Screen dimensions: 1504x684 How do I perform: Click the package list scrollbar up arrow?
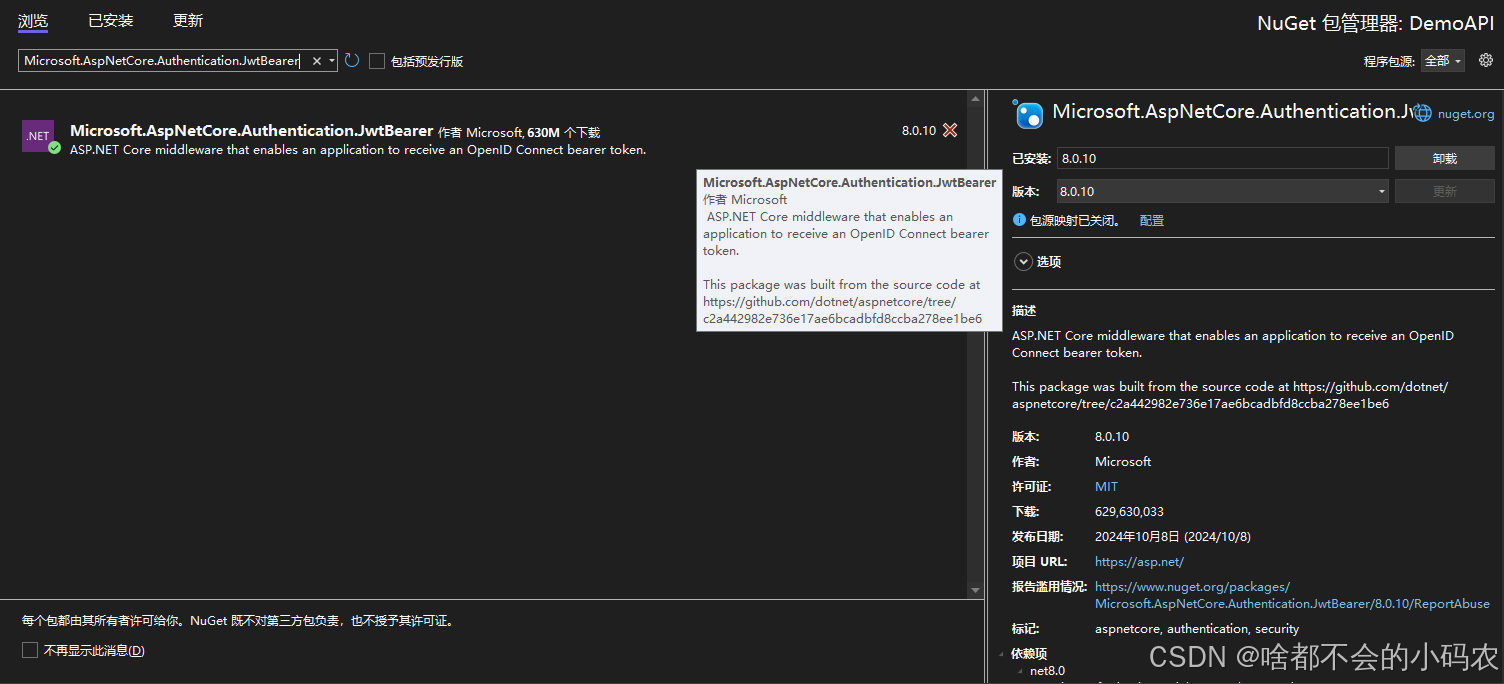coord(975,99)
